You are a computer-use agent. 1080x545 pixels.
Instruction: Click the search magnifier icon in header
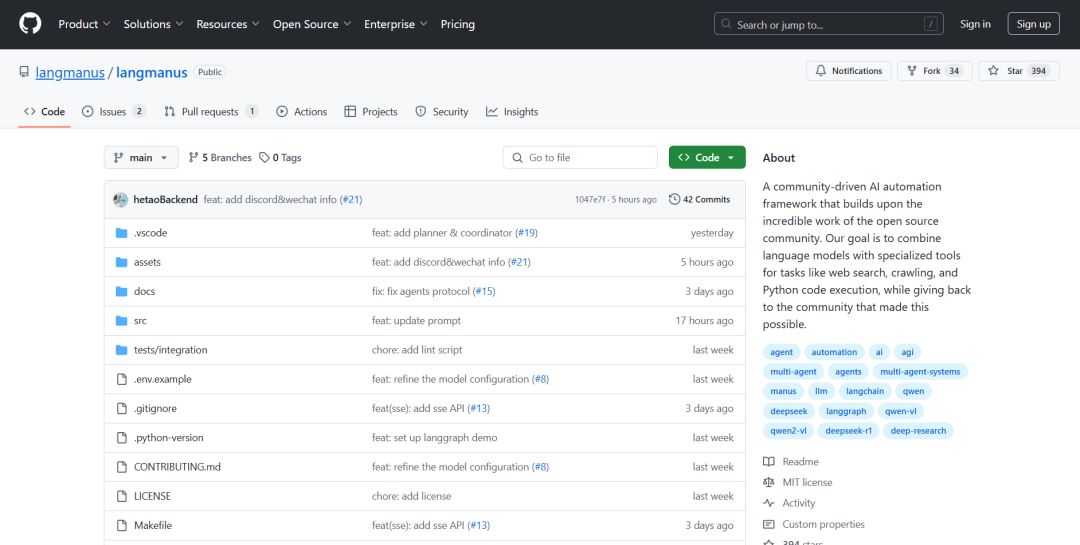coord(726,24)
